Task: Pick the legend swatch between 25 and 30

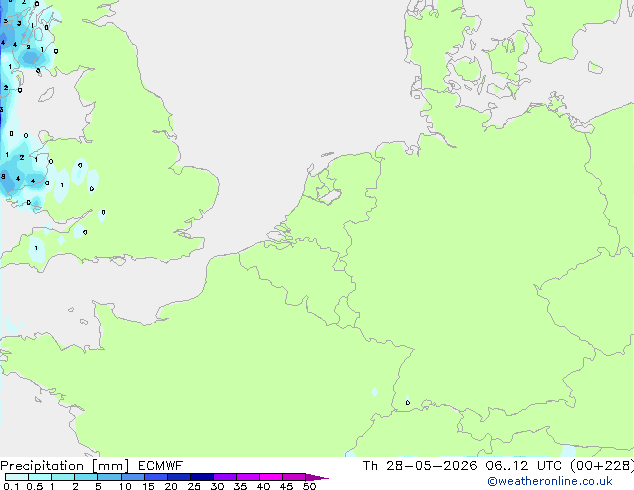Action: [202, 477]
